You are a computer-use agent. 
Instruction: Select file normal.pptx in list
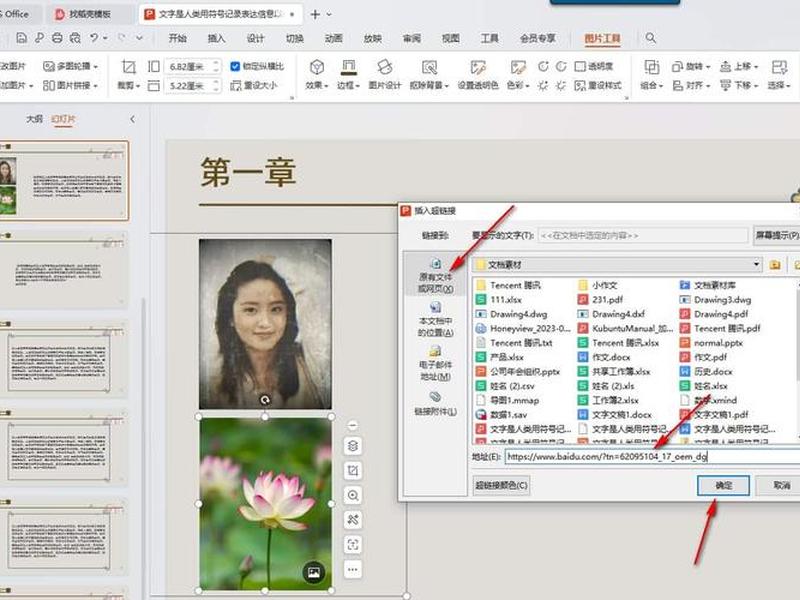pos(711,343)
